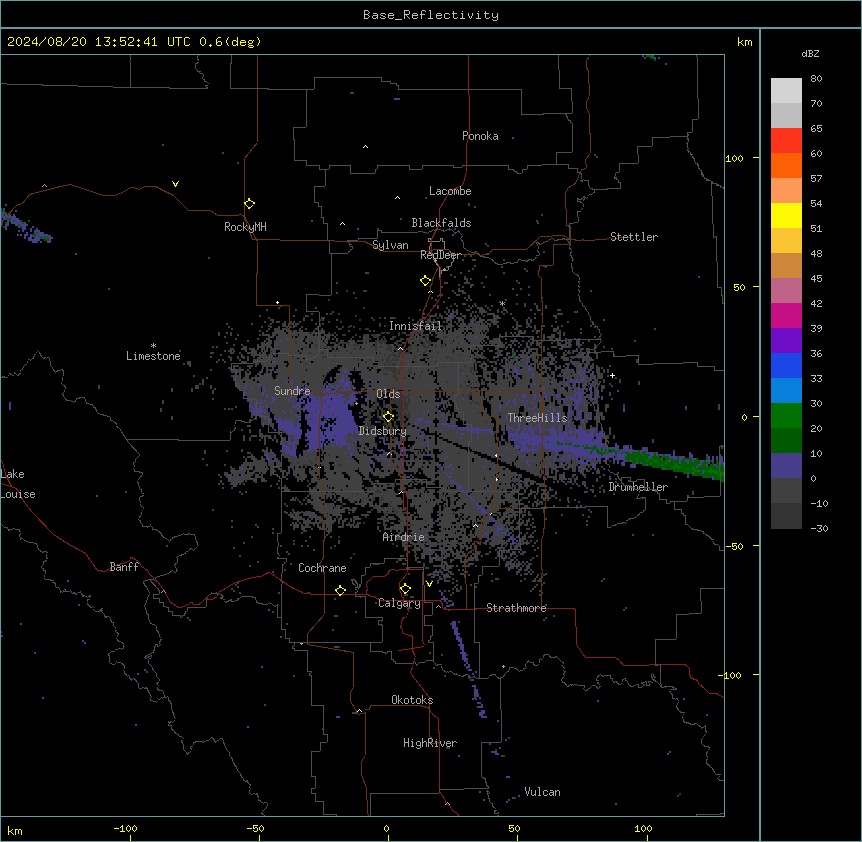Select the blue 36 dBZ legend swatch
The image size is (862, 842).
point(786,365)
